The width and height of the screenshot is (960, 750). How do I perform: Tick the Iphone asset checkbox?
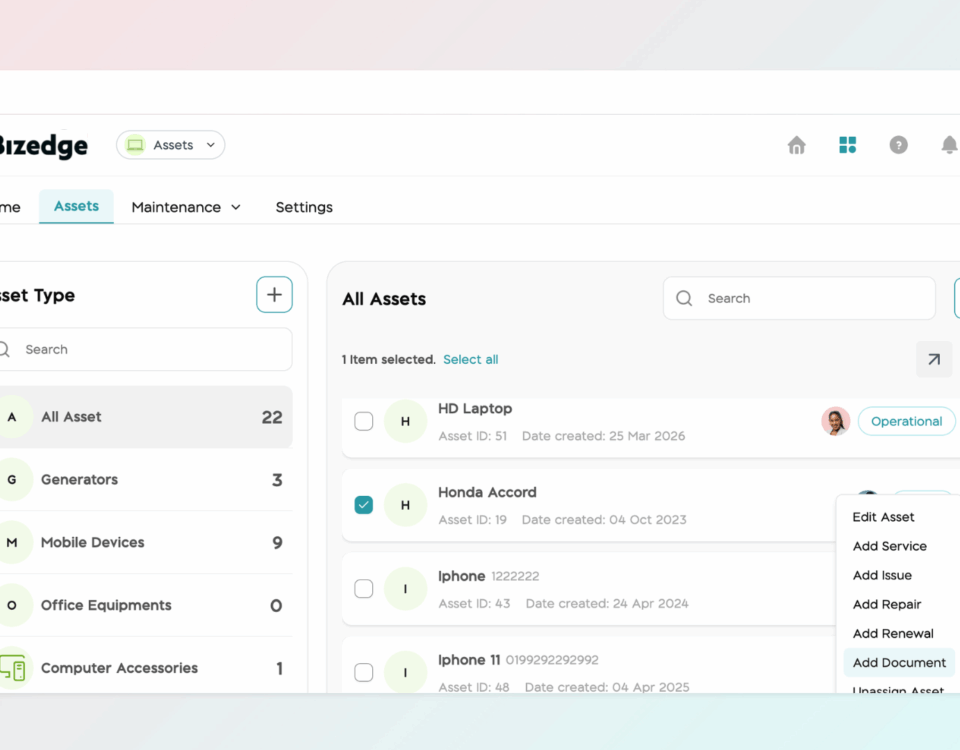click(364, 589)
